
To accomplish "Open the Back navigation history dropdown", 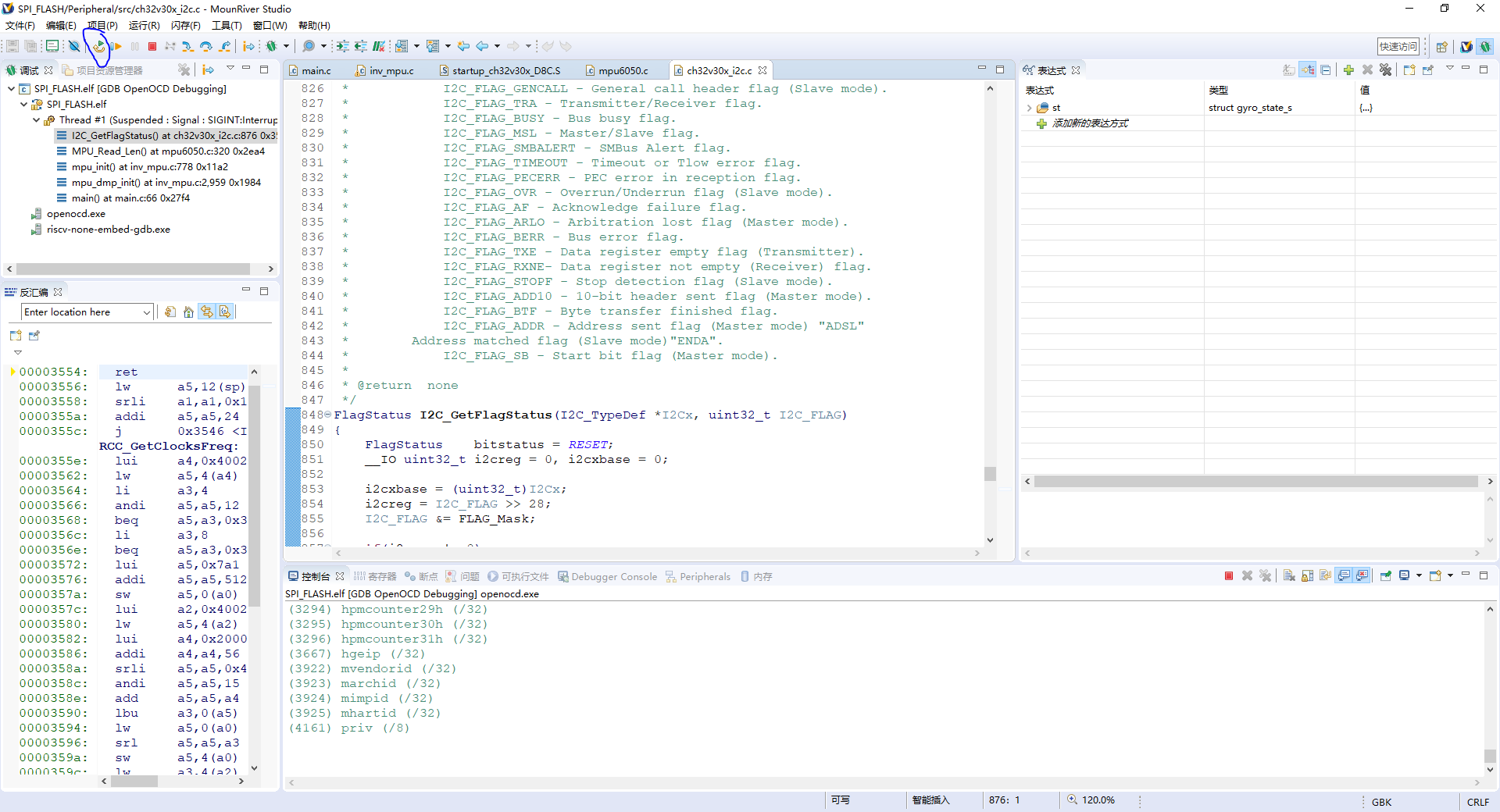I will click(x=497, y=47).
